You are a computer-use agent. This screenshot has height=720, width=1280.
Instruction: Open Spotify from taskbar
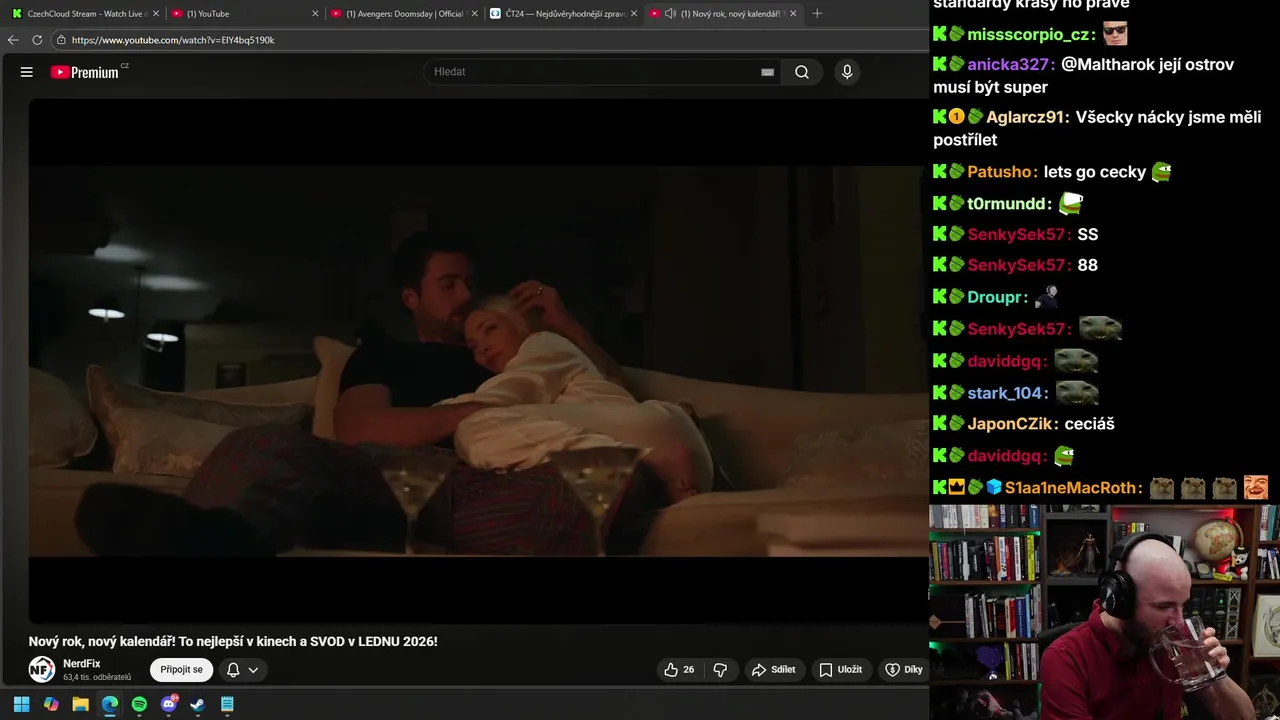point(139,704)
